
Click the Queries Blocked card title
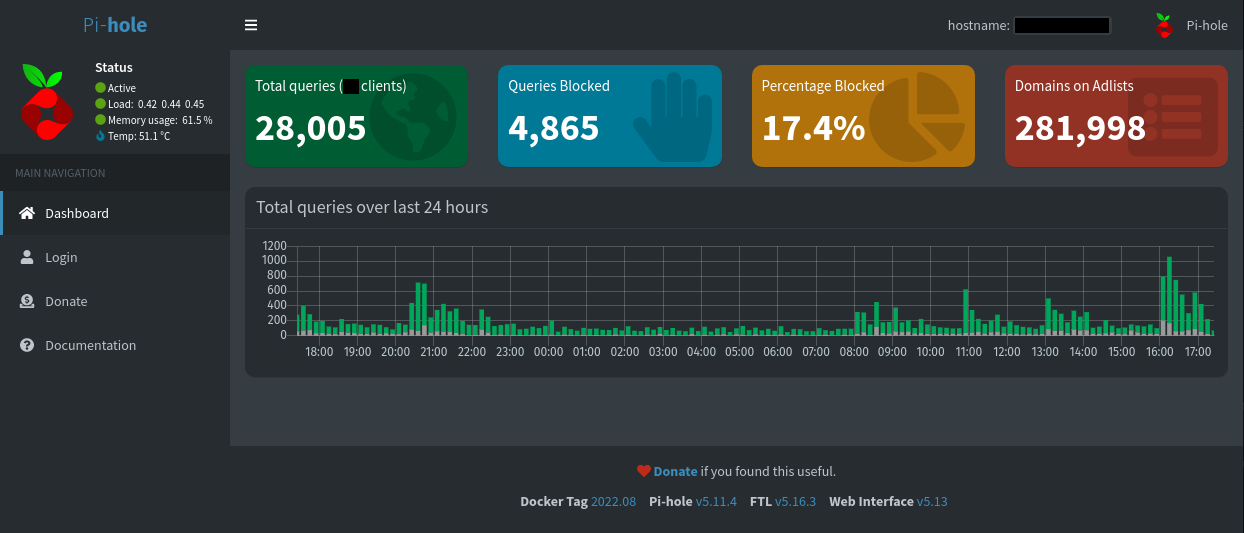(559, 86)
